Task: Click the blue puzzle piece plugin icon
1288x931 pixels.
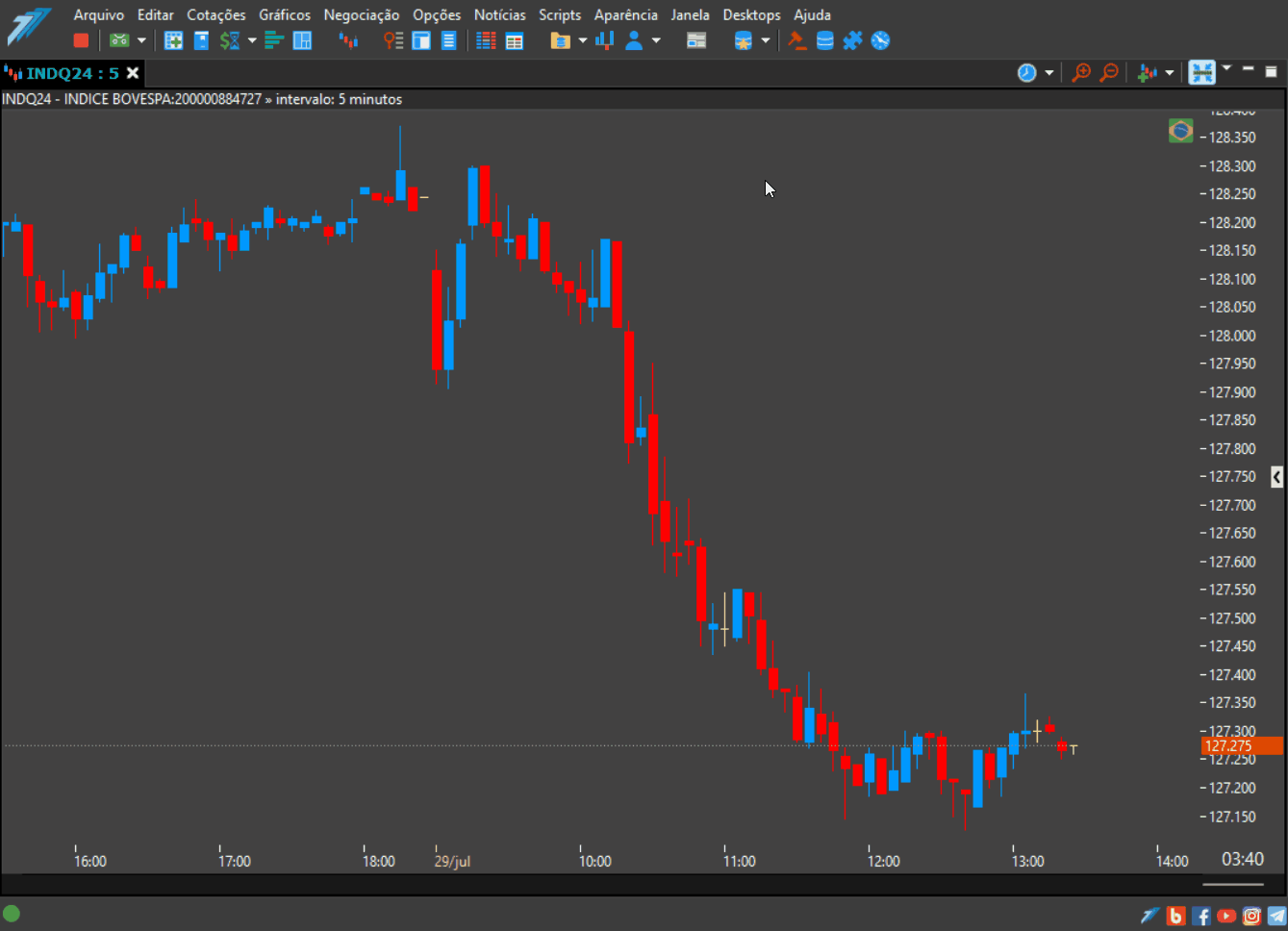Action: (x=852, y=40)
